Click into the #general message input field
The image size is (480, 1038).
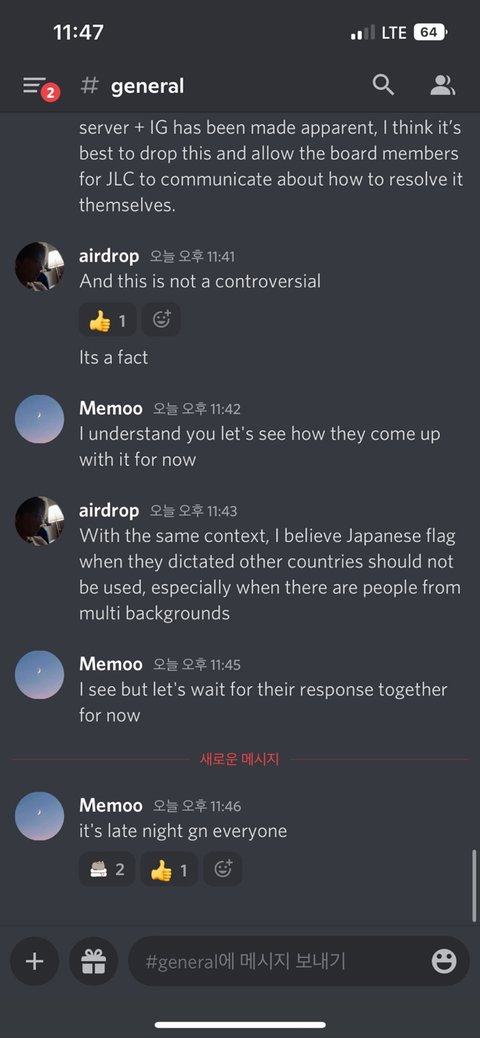coord(275,961)
